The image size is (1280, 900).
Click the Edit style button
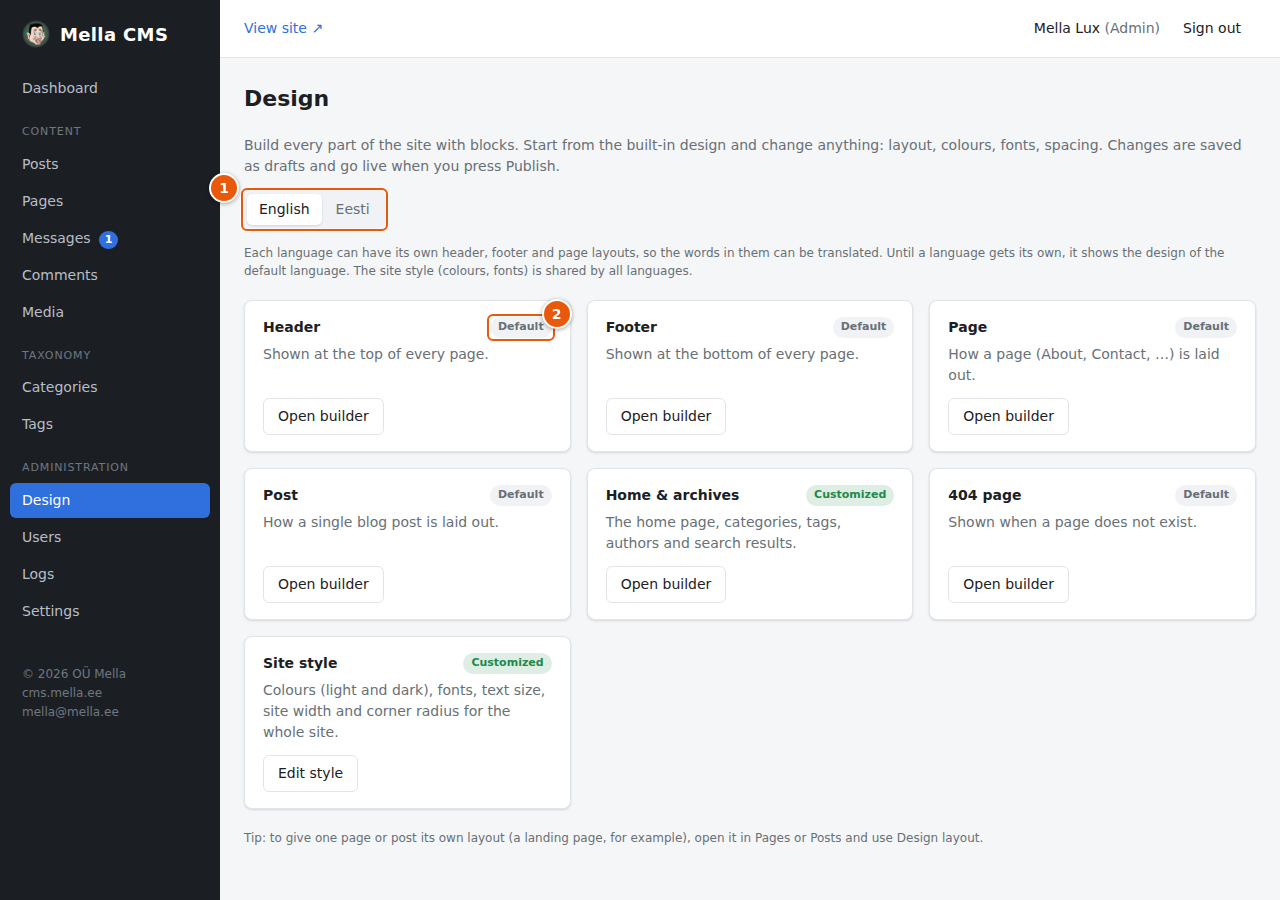point(310,773)
